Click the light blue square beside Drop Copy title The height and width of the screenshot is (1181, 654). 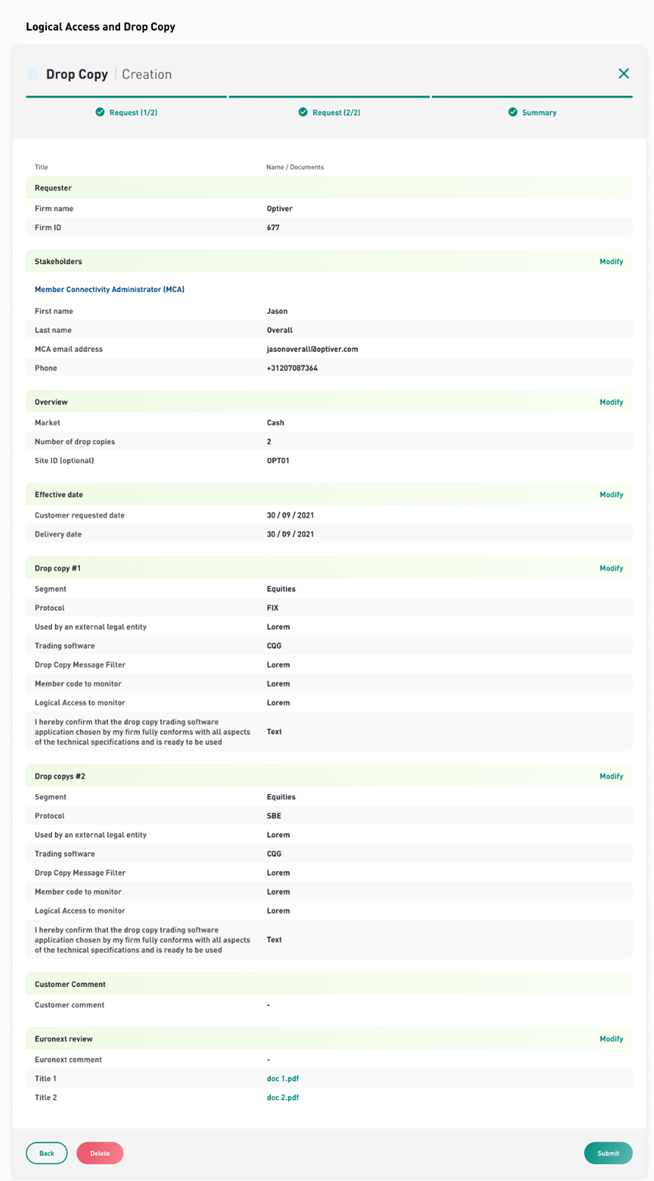[32, 74]
